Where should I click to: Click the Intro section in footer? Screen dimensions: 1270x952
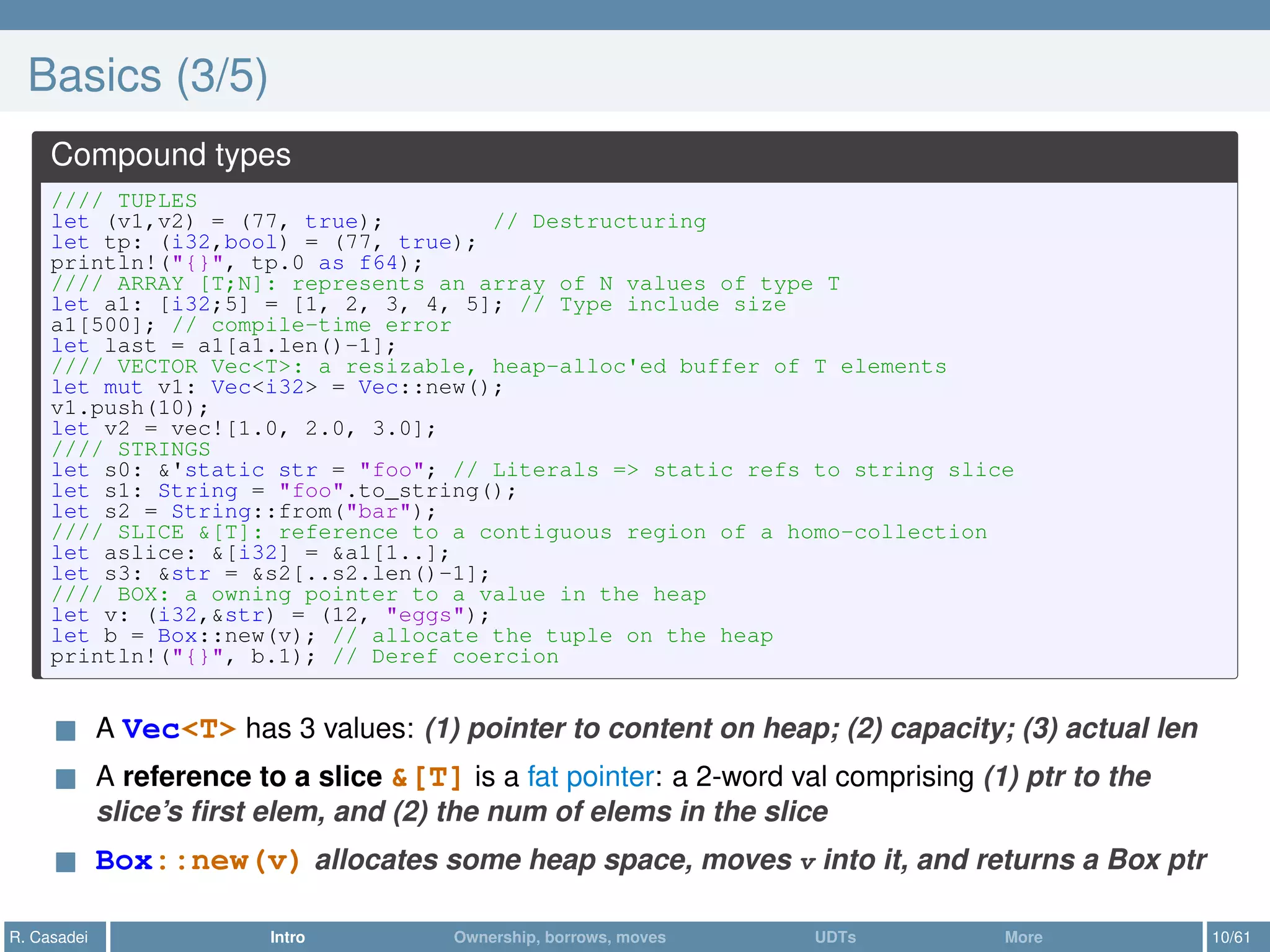coord(287,937)
